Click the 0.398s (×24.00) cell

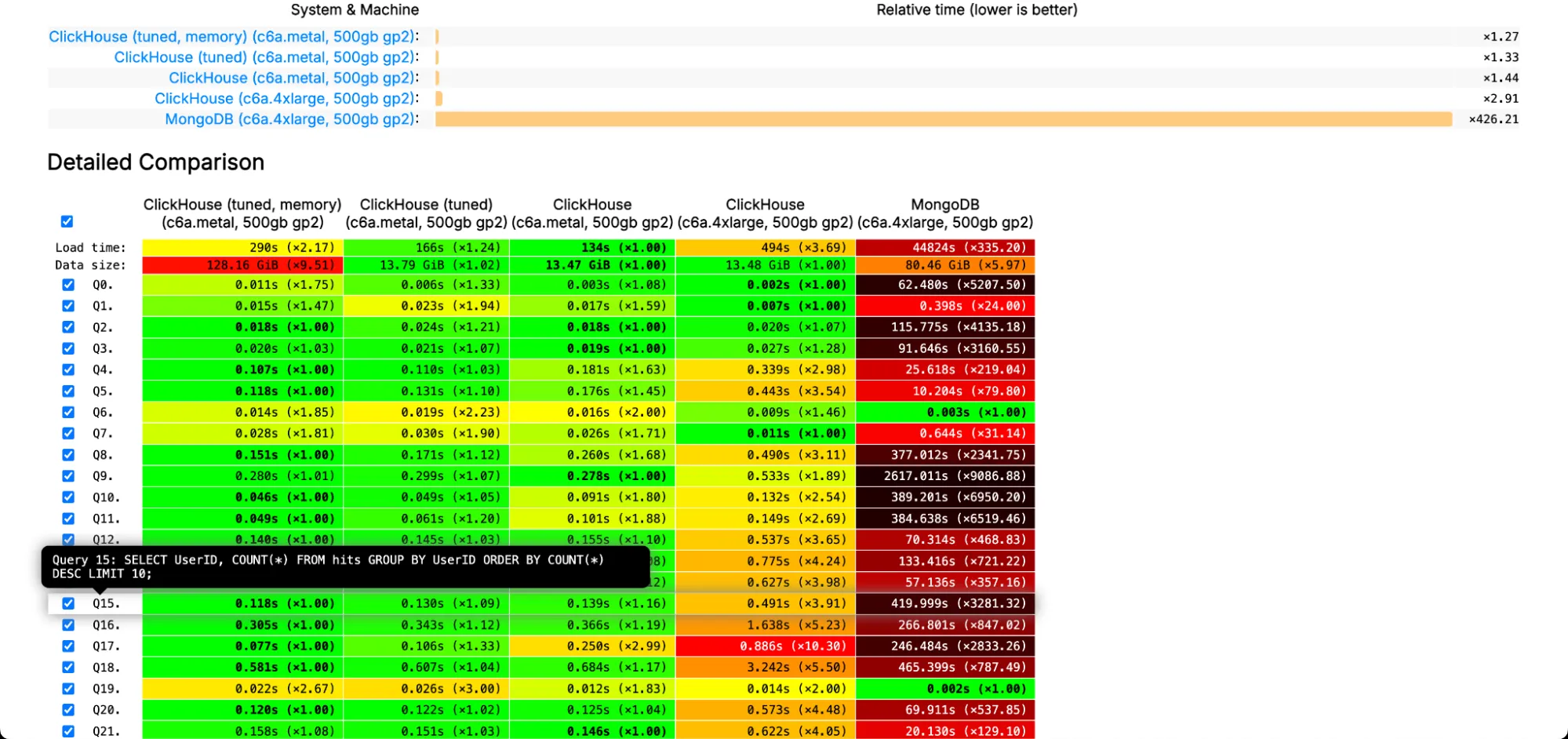945,306
